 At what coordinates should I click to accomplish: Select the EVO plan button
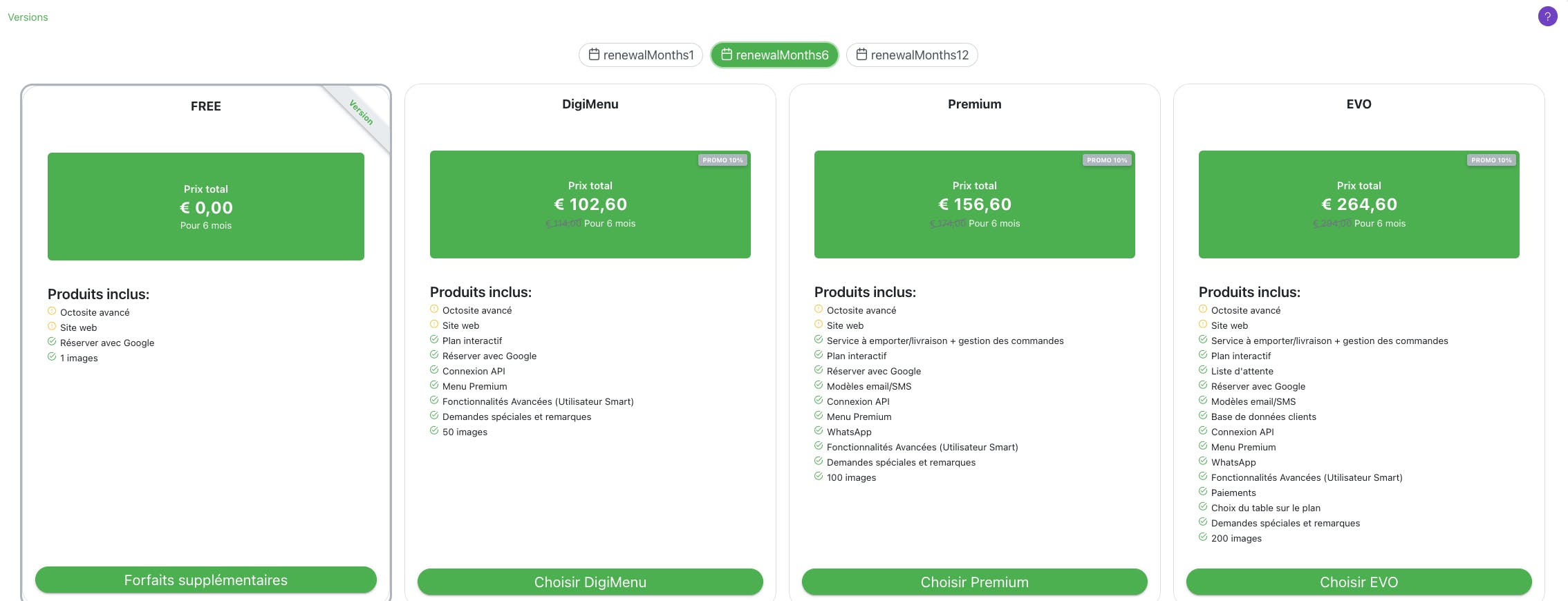(x=1359, y=582)
